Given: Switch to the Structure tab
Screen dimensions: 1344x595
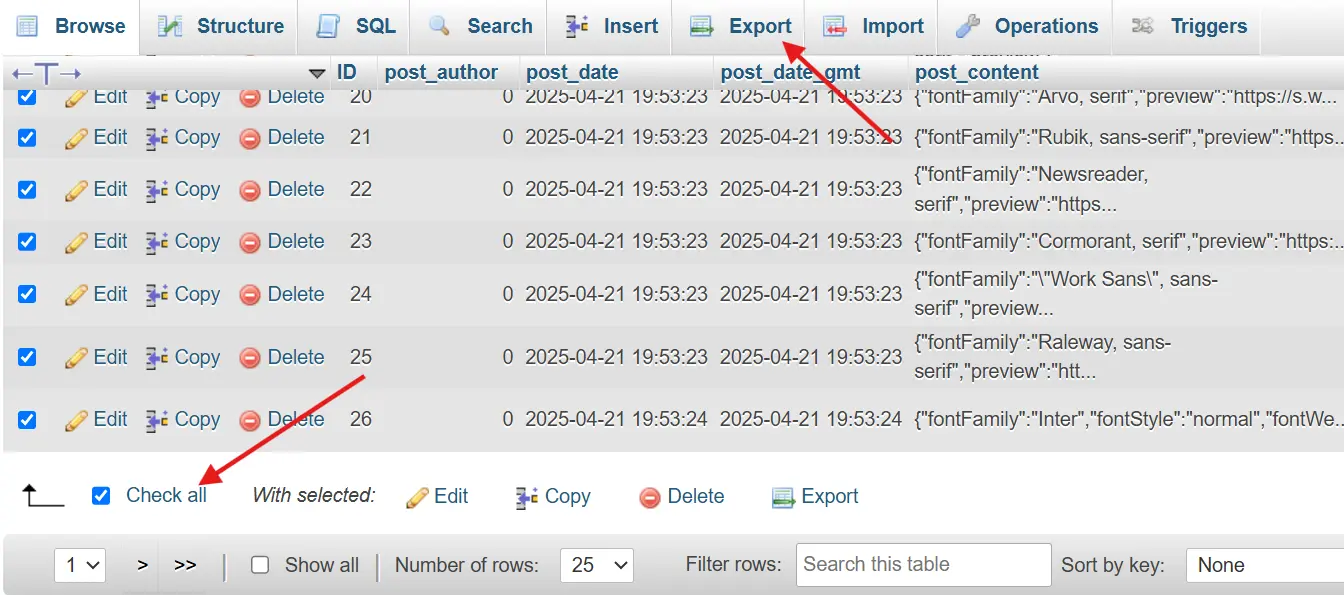Looking at the screenshot, I should click(221, 27).
